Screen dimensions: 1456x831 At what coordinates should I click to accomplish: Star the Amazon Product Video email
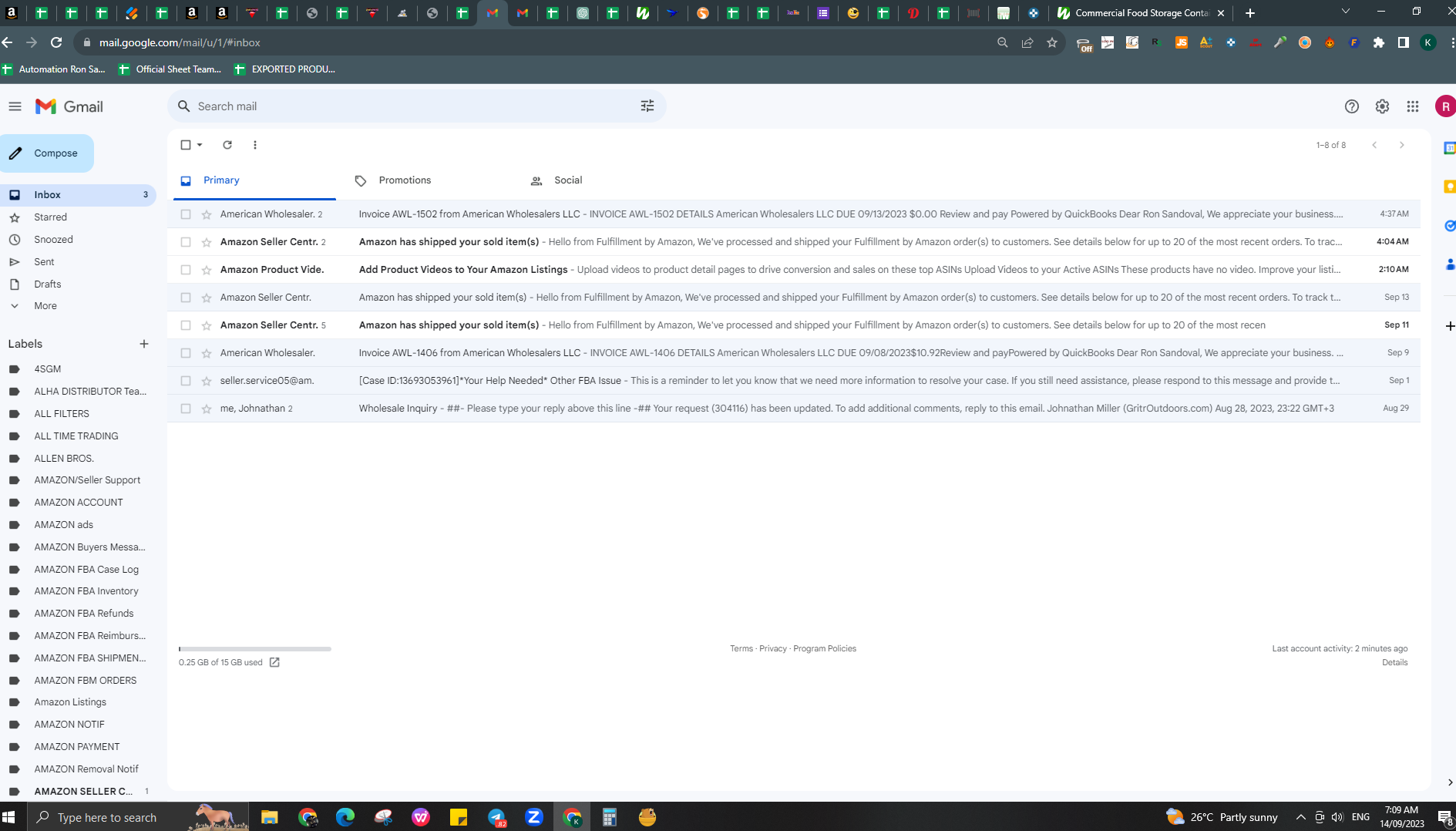(207, 270)
